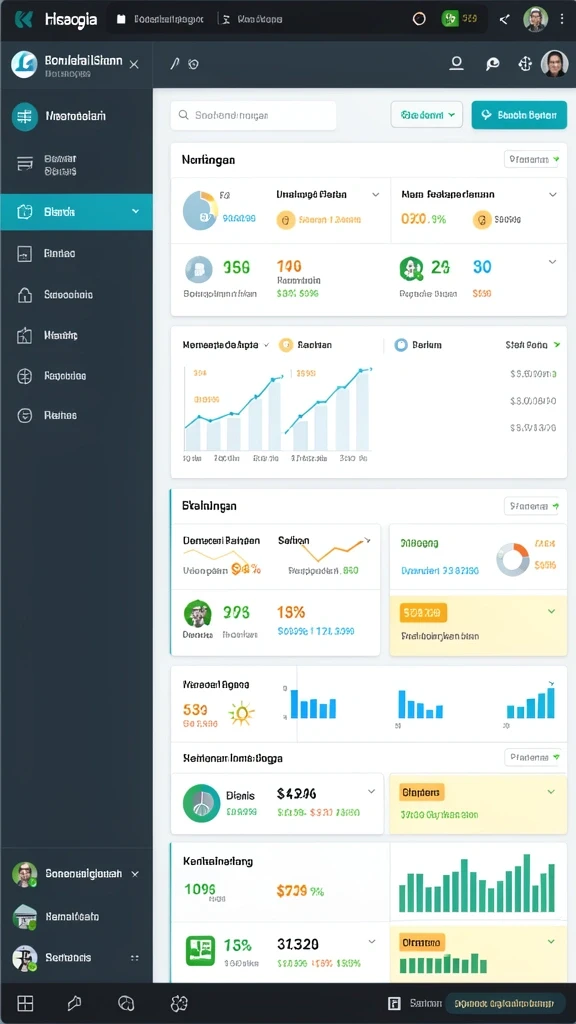Click the teal pill button in bottom bar
Viewport: 576px width, 1024px height.
click(x=505, y=1003)
